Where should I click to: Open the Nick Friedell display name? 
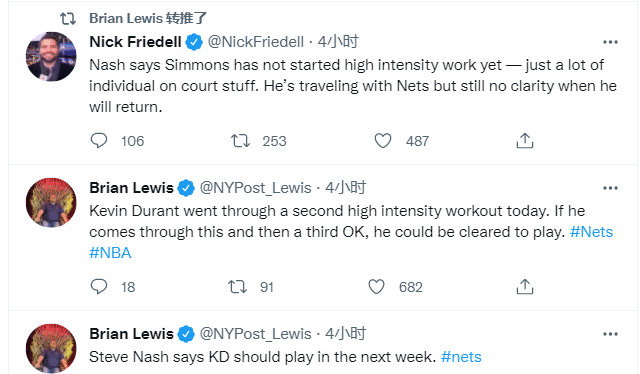coord(135,42)
